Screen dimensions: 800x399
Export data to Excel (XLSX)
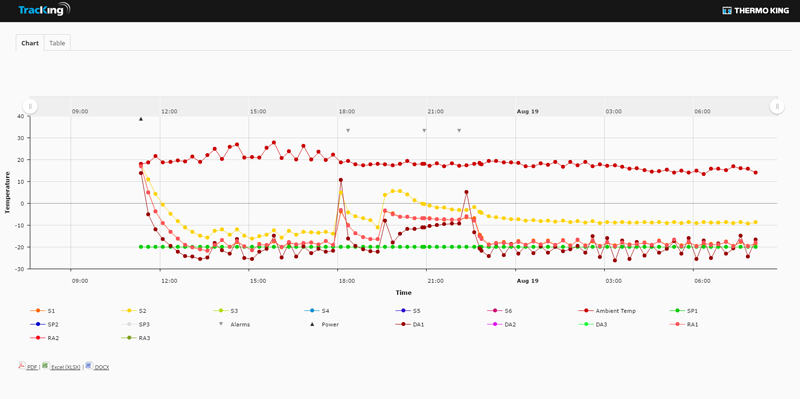pos(66,367)
